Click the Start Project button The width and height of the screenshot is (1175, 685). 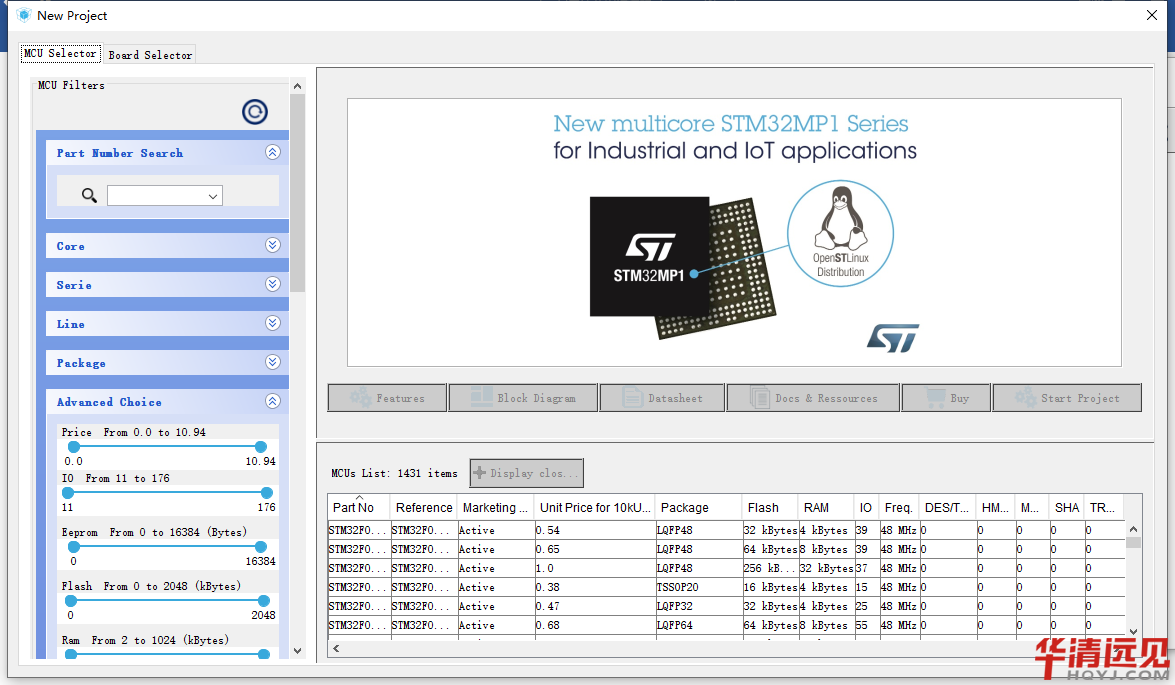[x=1067, y=398]
